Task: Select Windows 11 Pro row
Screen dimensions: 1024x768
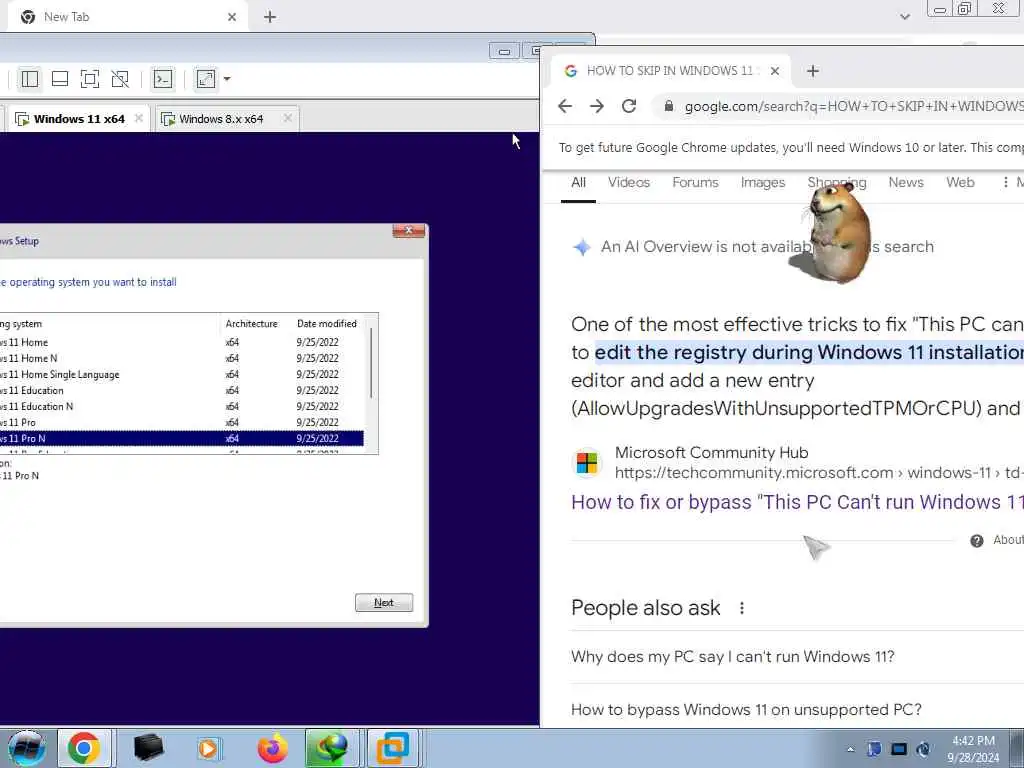Action: point(182,423)
